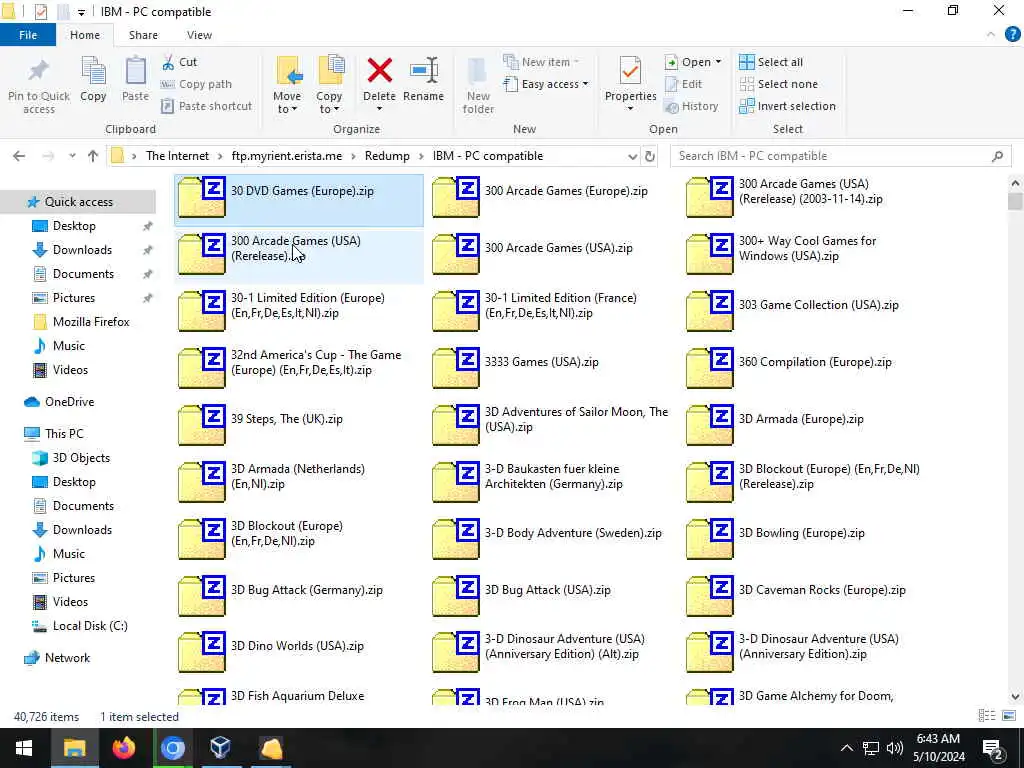1024x768 pixels.
Task: Select 3333 Games (USA).zip icon
Action: 456,367
